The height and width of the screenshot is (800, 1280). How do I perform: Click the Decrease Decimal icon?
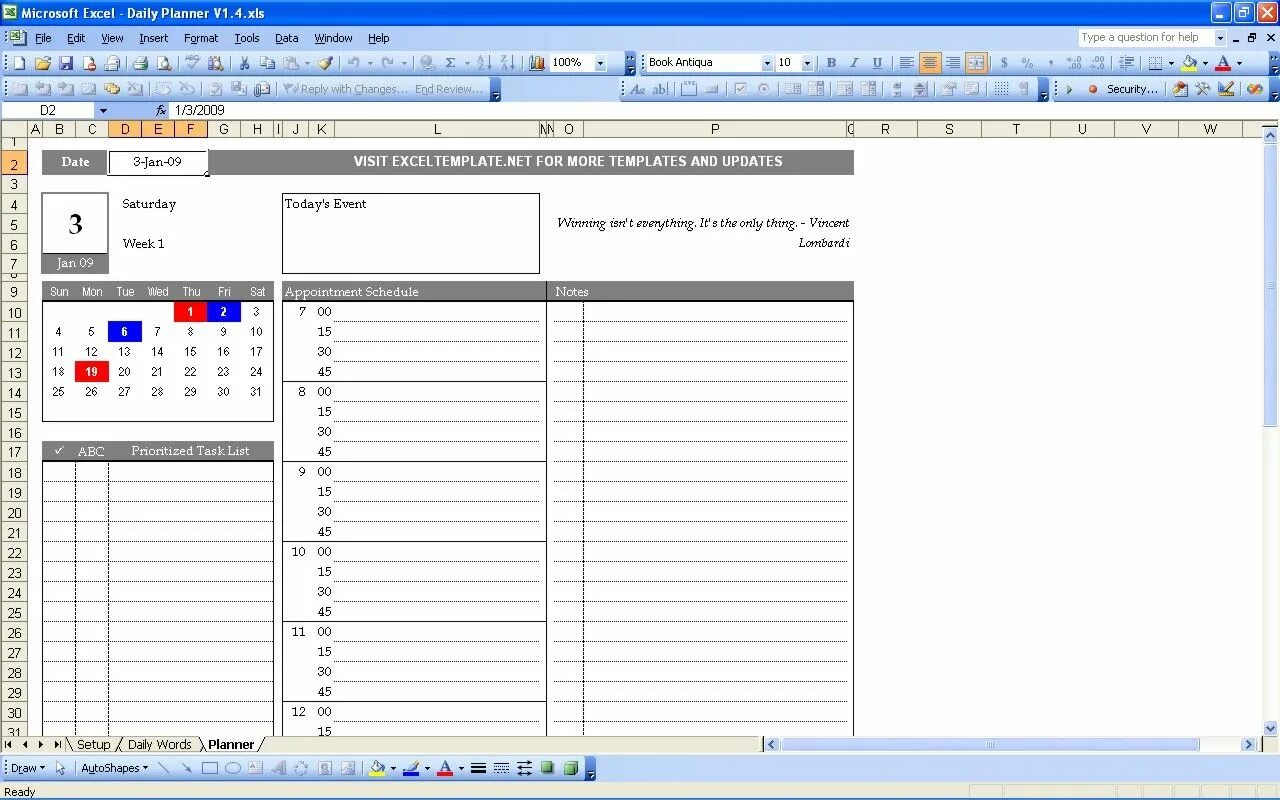click(x=1097, y=63)
